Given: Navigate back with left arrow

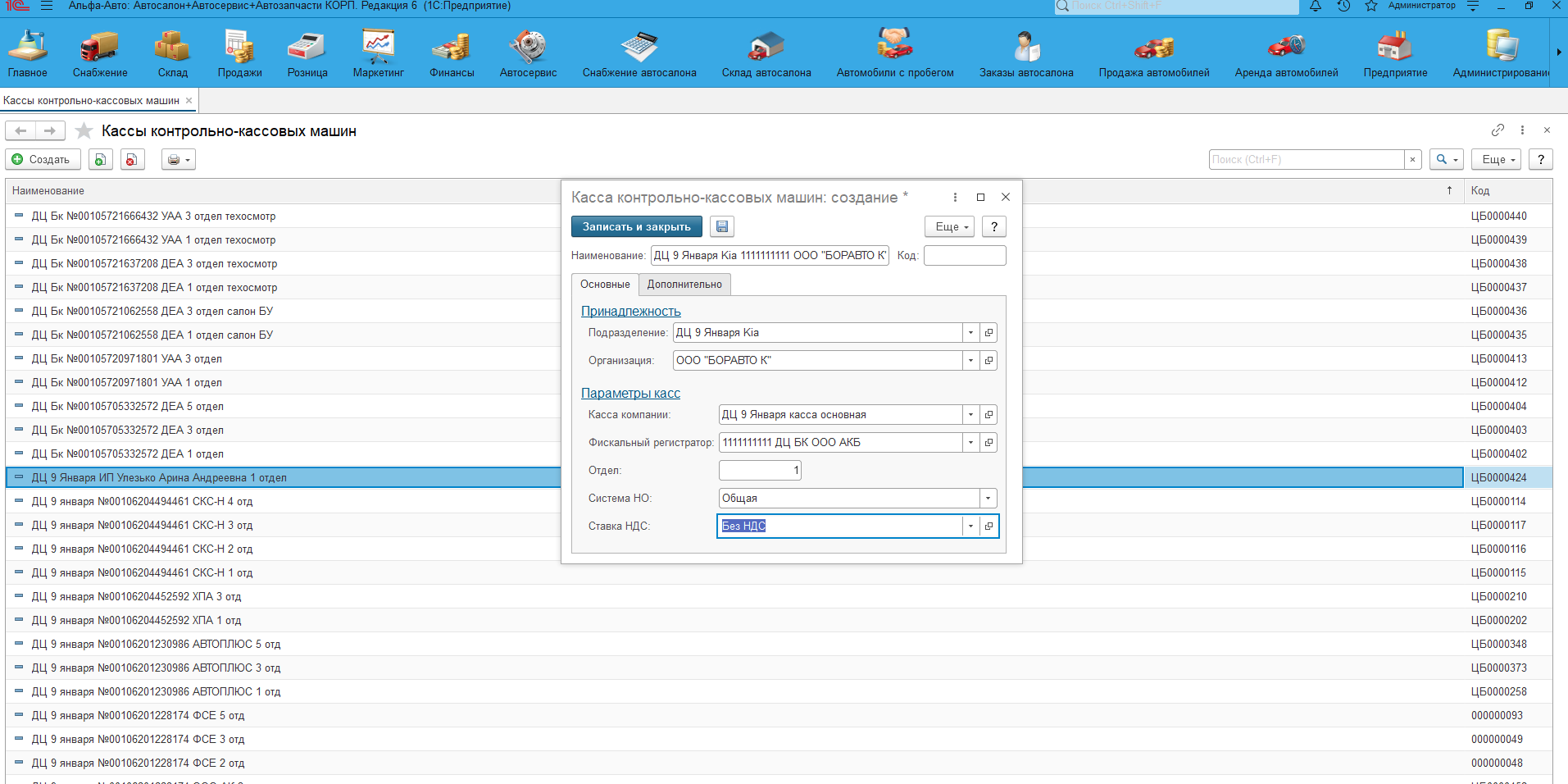Looking at the screenshot, I should tap(20, 130).
